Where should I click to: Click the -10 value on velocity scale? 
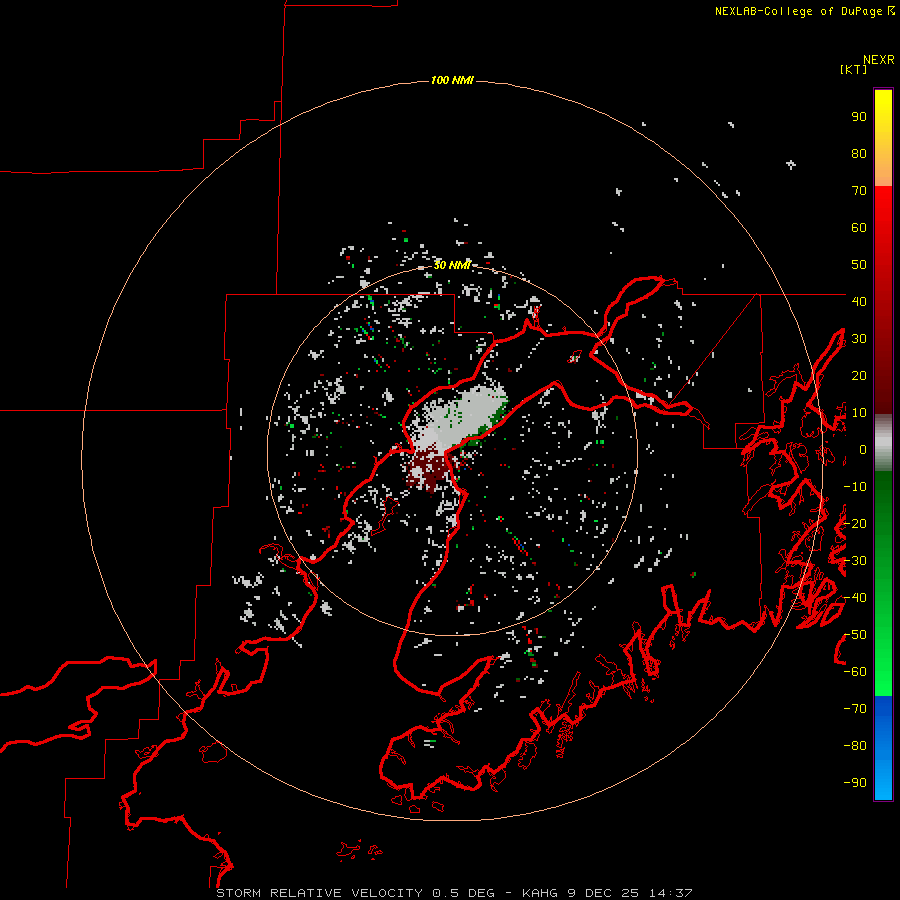(x=855, y=487)
